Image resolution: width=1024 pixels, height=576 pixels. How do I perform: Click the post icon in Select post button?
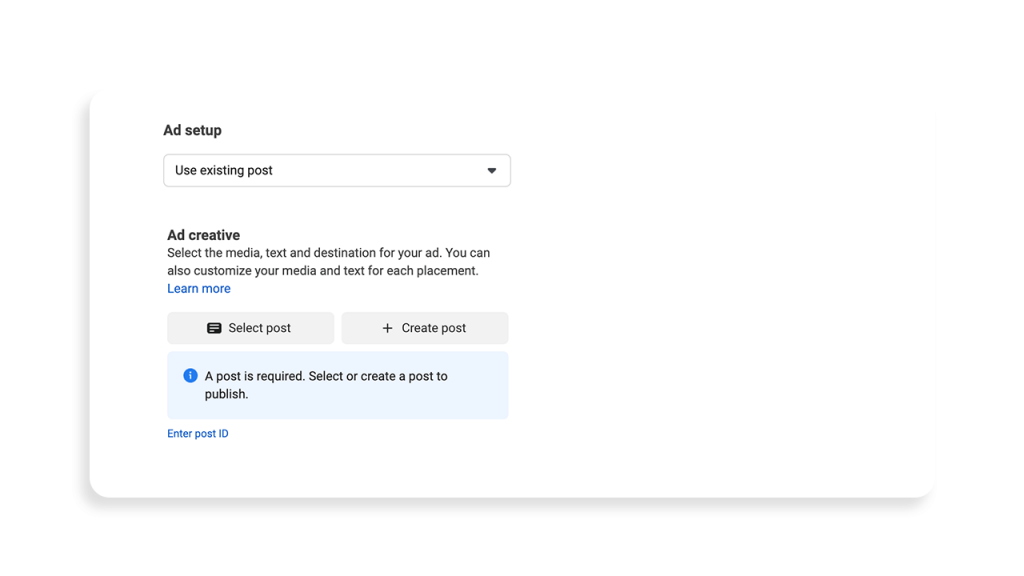point(214,328)
